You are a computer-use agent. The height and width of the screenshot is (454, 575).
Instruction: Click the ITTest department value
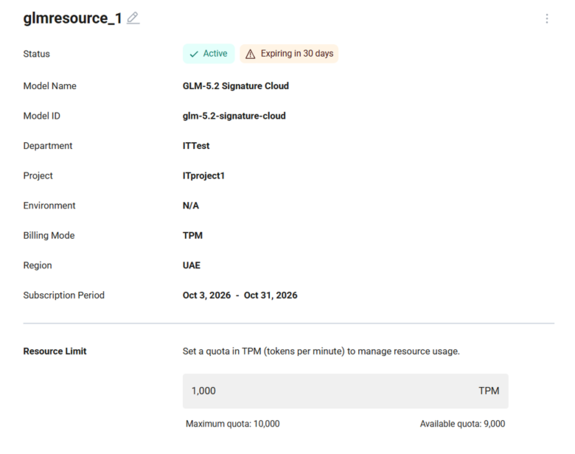(196, 146)
